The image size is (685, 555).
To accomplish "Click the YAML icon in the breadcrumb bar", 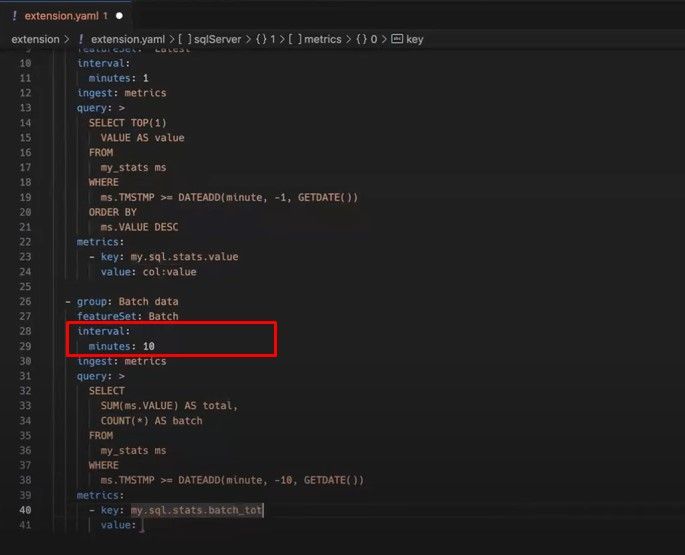I will click(80, 39).
